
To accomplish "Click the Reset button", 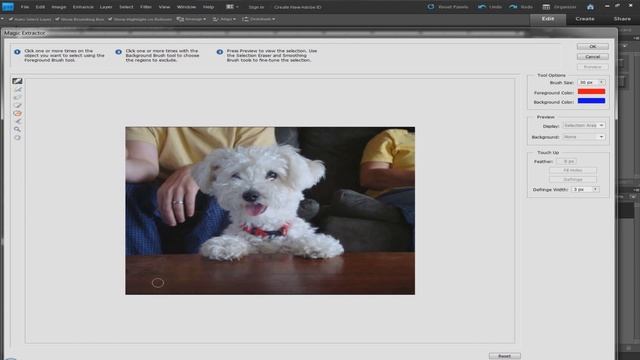I will point(504,356).
